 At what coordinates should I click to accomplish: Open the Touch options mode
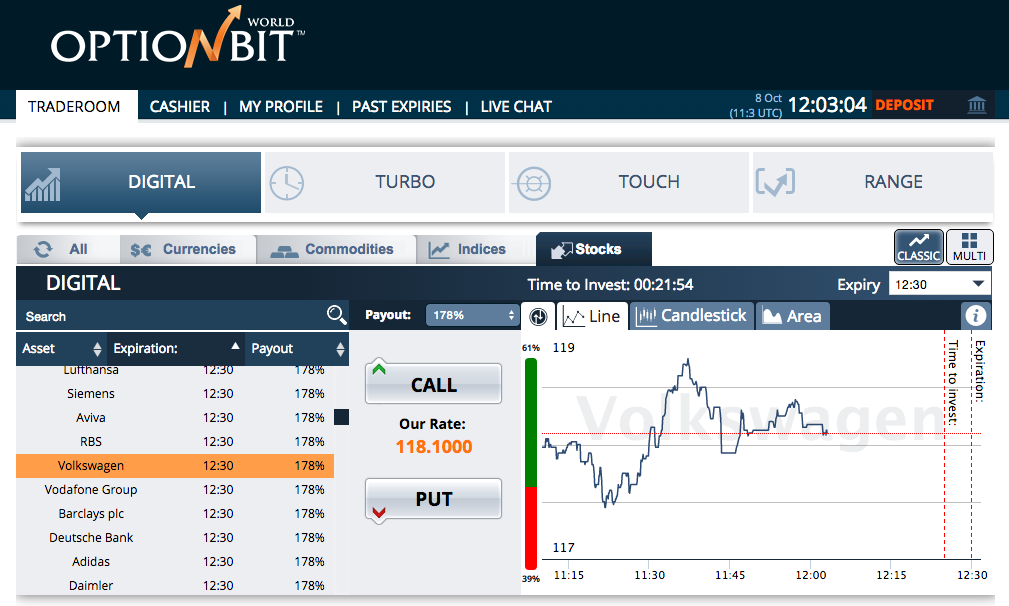pyautogui.click(x=629, y=182)
